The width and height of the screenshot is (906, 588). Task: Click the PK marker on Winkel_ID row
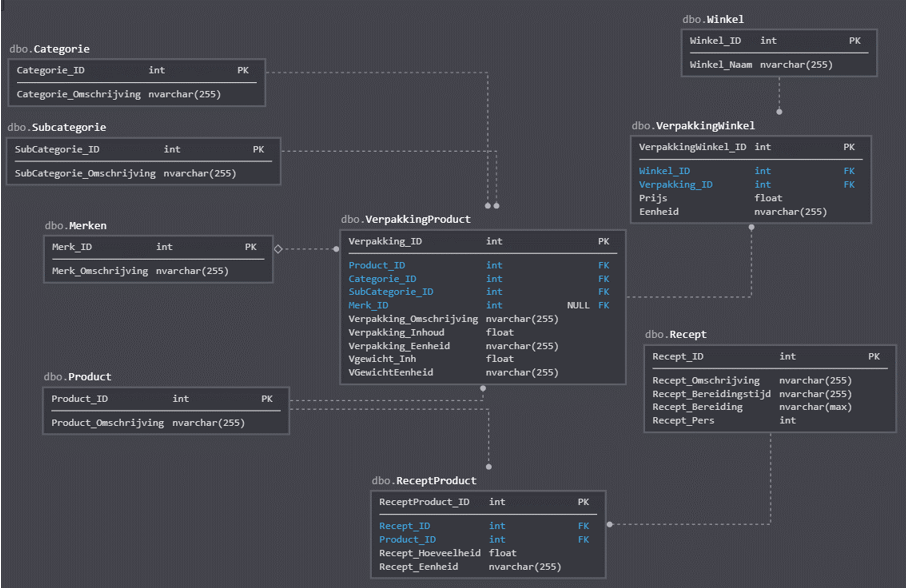pyautogui.click(x=855, y=41)
